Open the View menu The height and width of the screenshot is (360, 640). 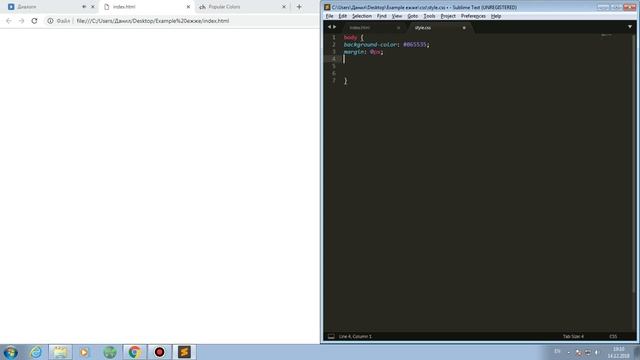point(397,16)
